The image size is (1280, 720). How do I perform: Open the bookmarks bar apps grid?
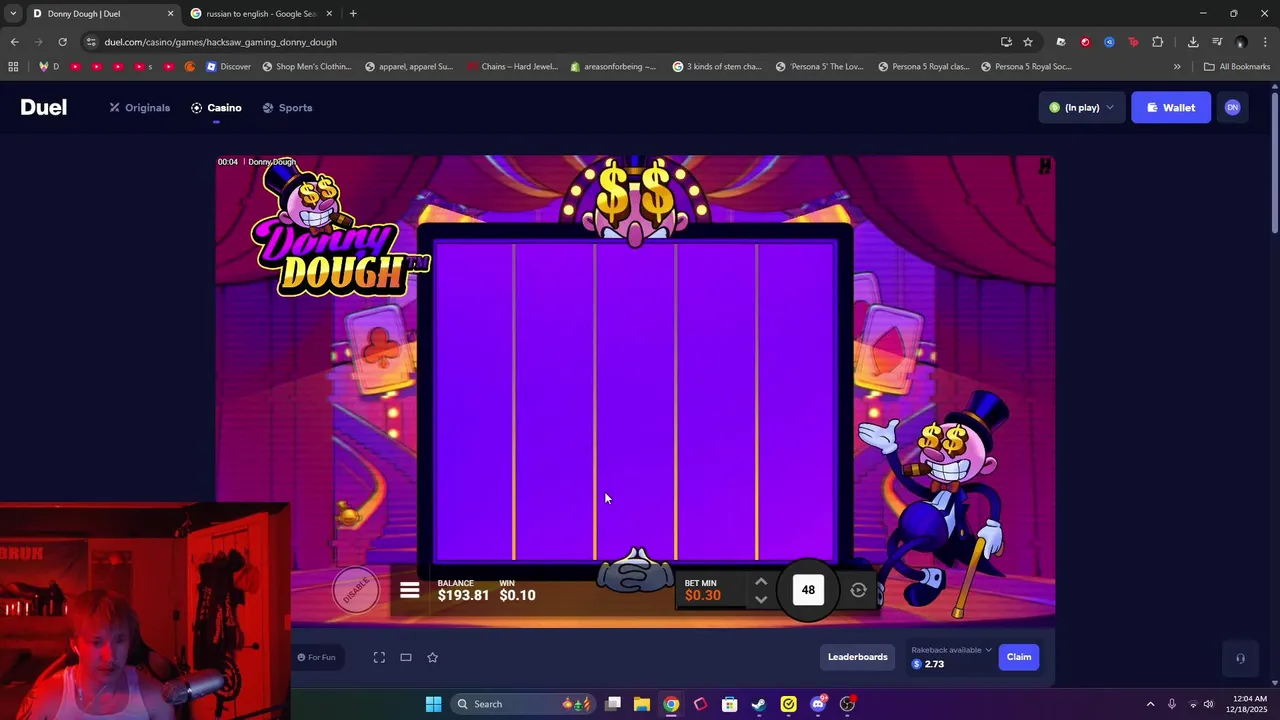(x=13, y=67)
